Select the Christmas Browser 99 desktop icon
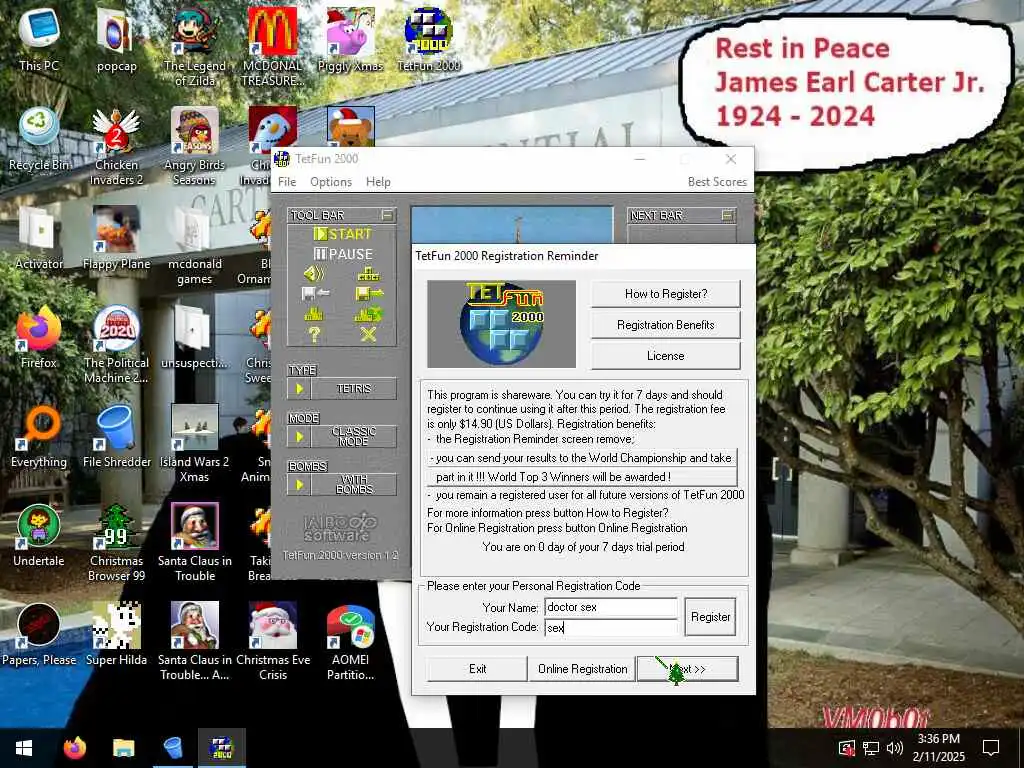The height and width of the screenshot is (768, 1024). (x=116, y=542)
